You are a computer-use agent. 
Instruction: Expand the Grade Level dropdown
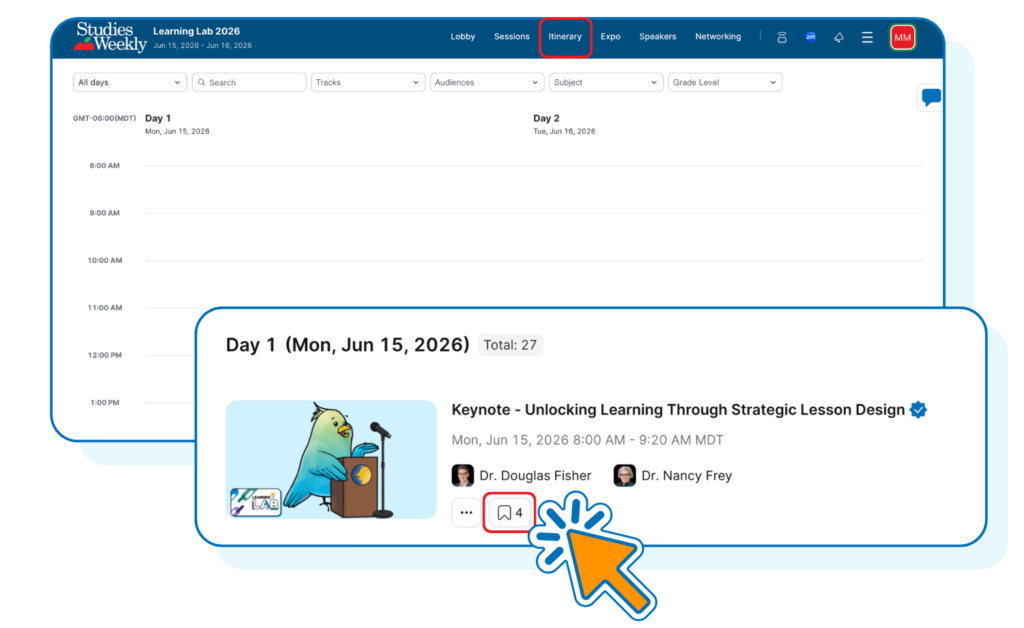tap(725, 82)
